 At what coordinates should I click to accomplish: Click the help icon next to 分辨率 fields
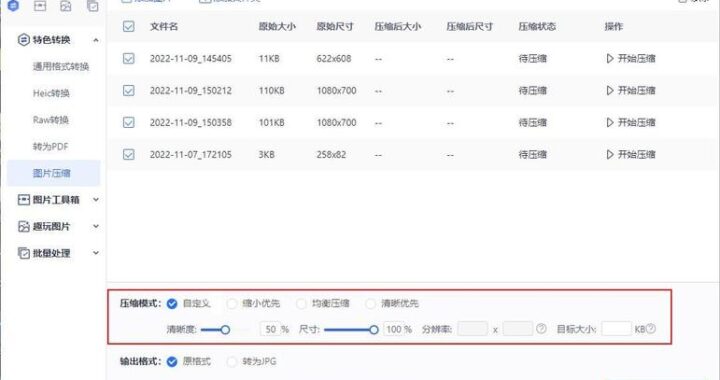(541, 329)
